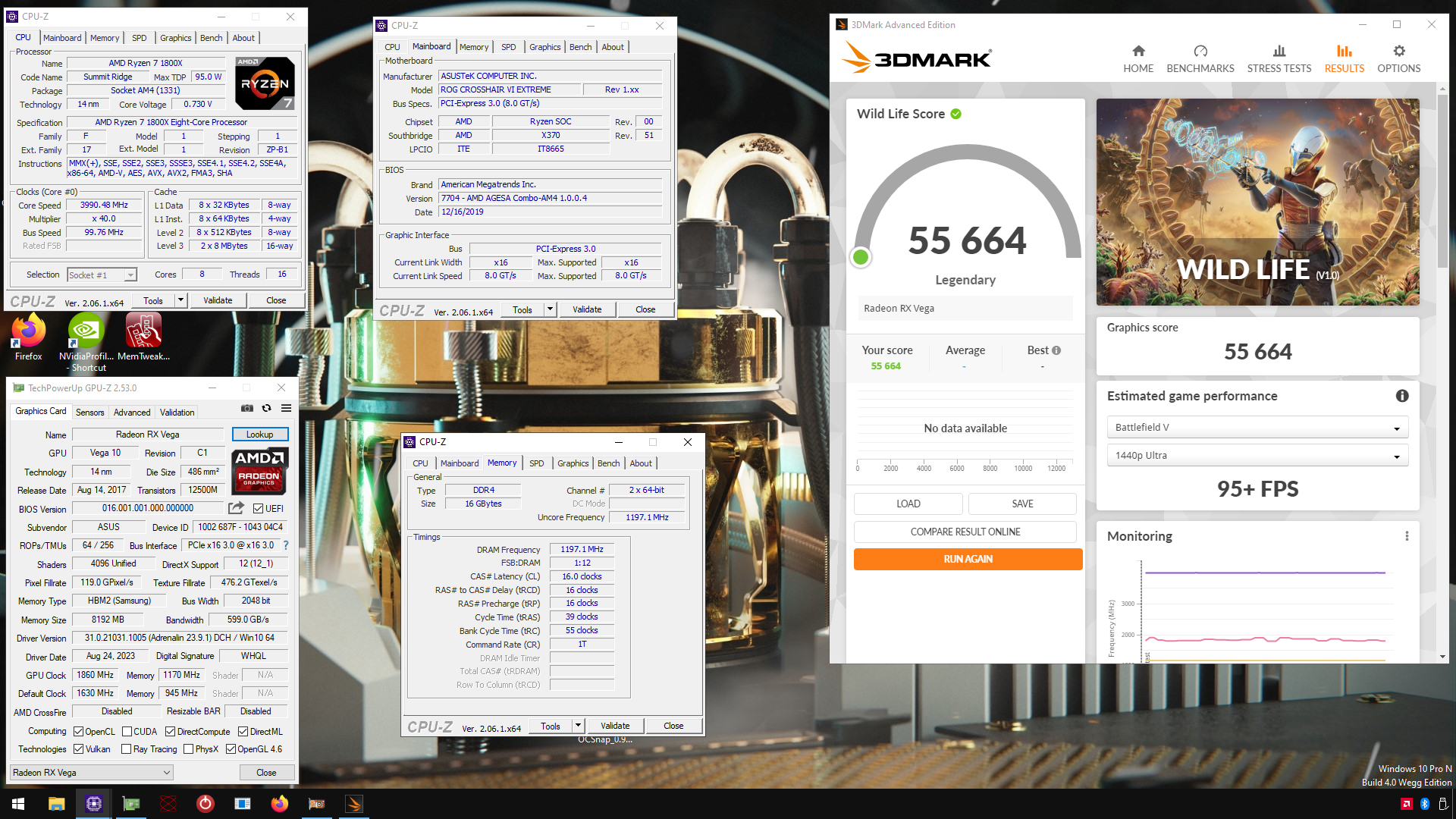The width and height of the screenshot is (1456, 819).
Task: Switch to 3DMark taskbar icon
Action: 353,804
